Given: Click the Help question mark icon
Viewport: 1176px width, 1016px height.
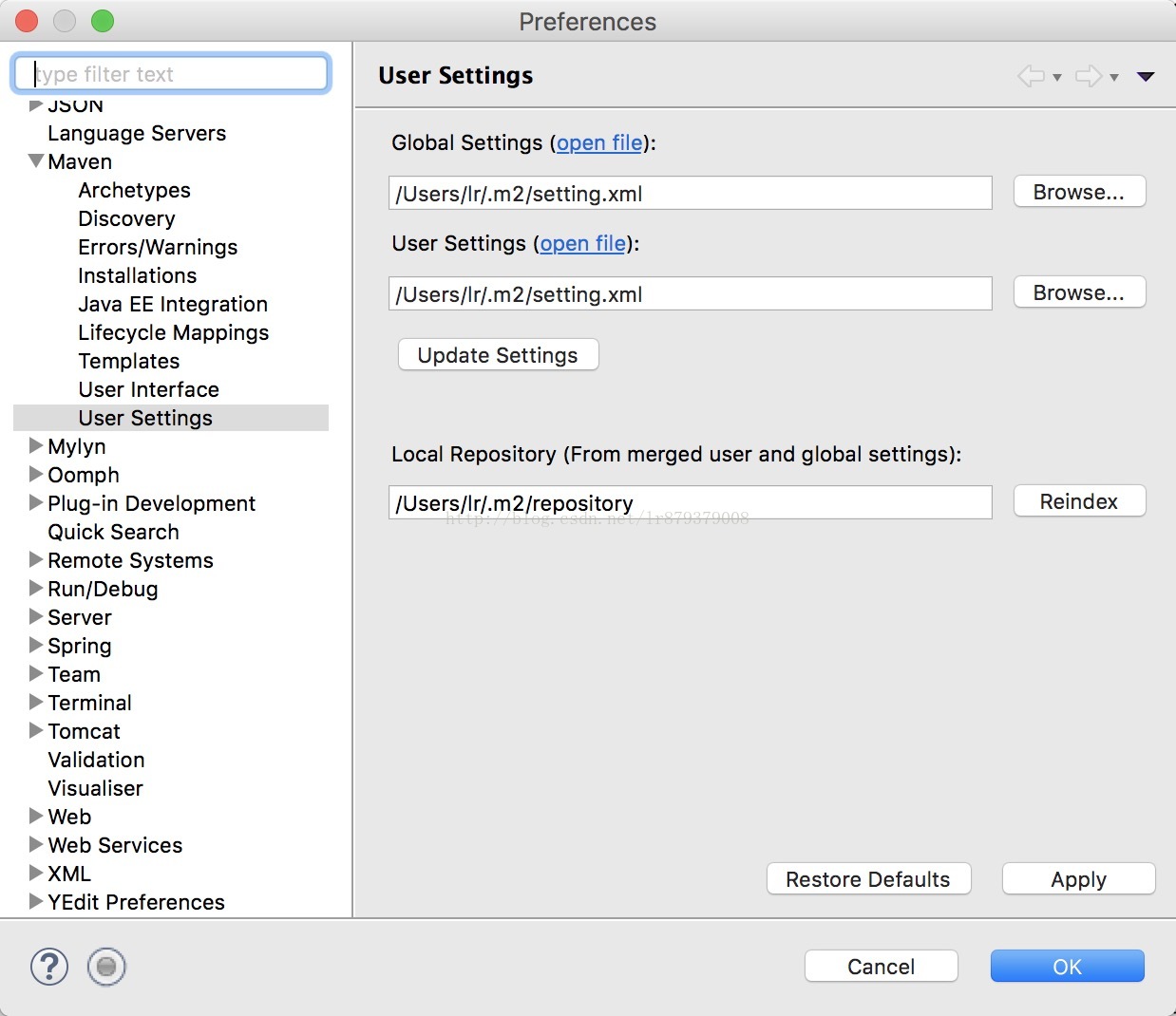Looking at the screenshot, I should point(49,967).
